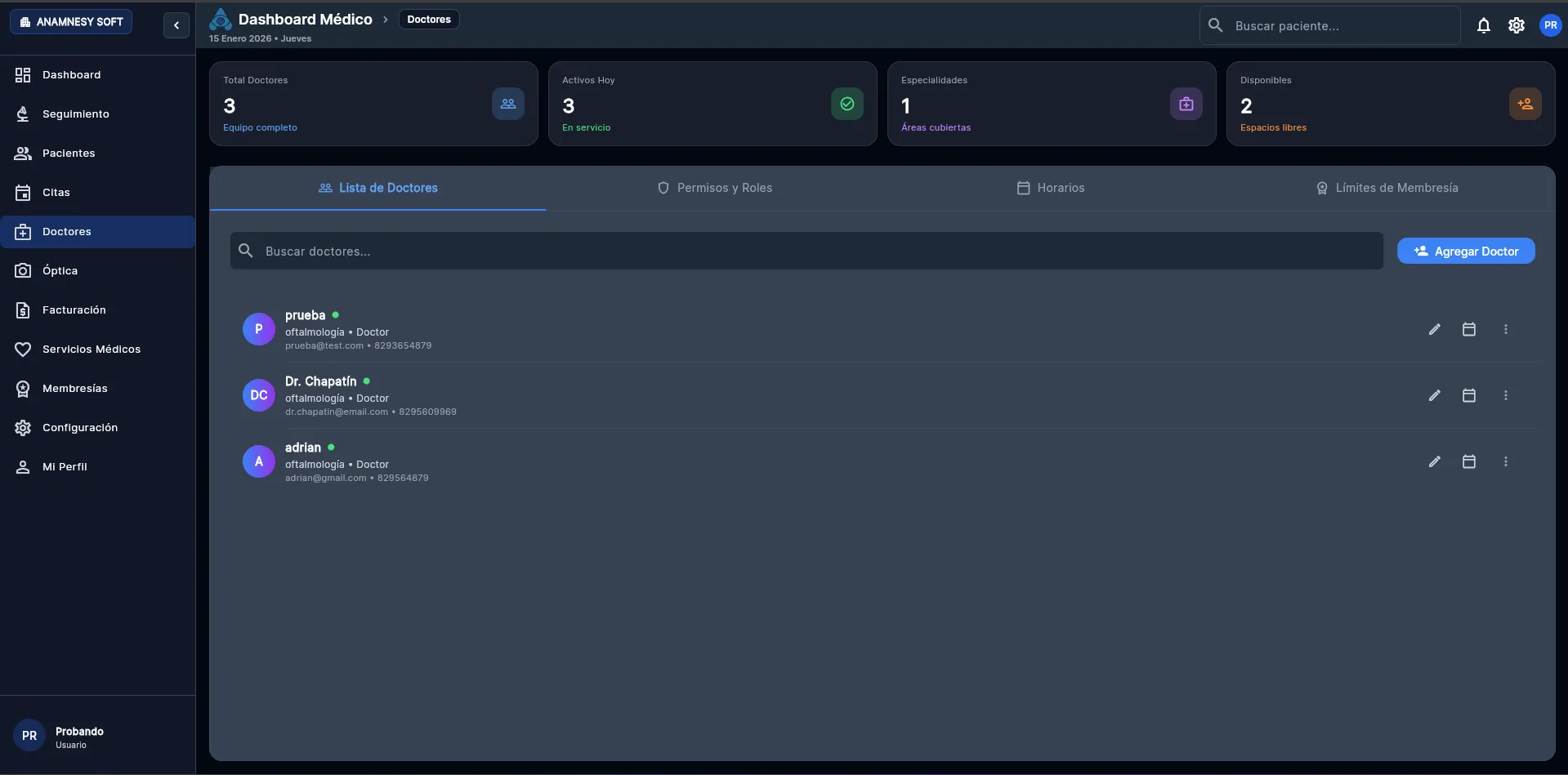
Task: Open calendar for Dr. Chapatín
Action: tap(1468, 395)
